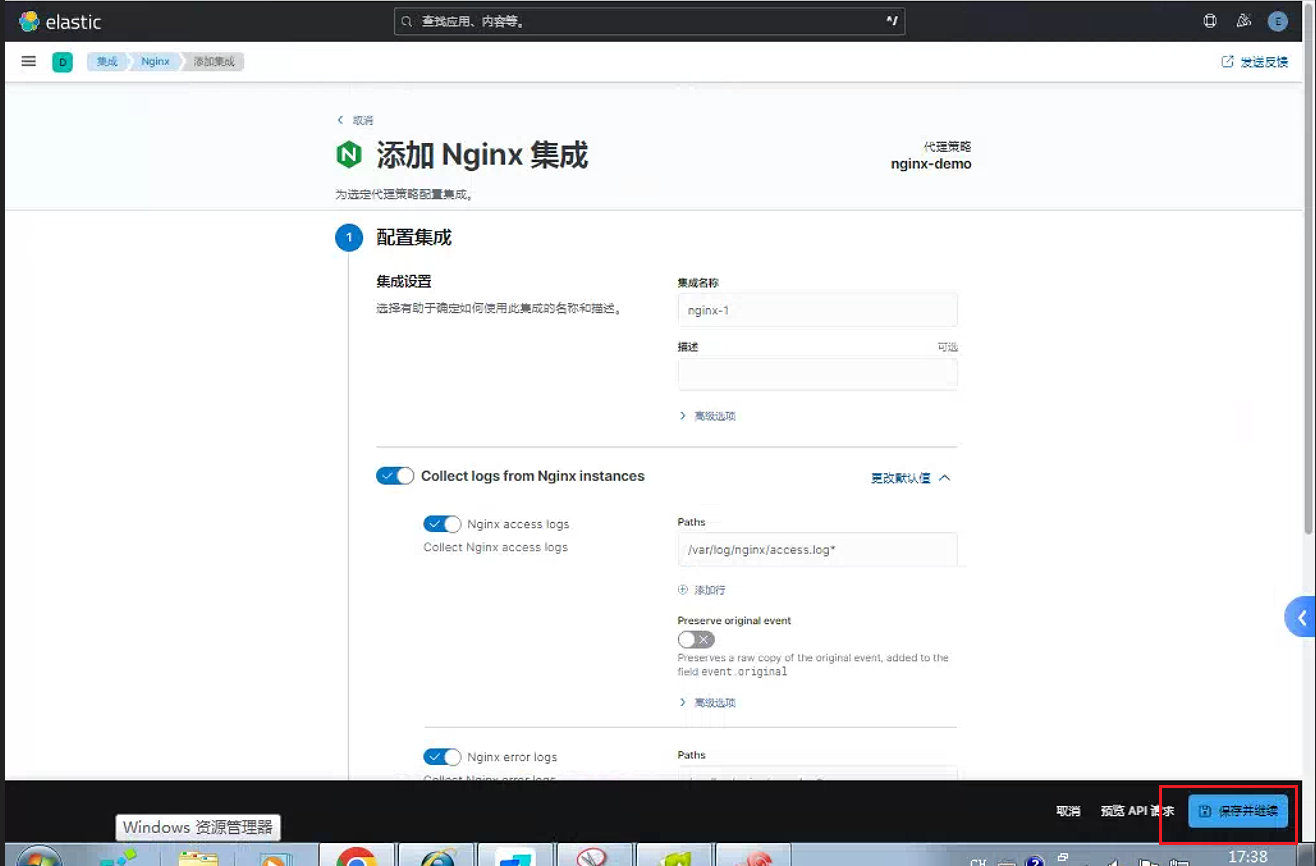Image resolution: width=1316 pixels, height=866 pixels.
Task: Open the help menu icon in the header
Action: (x=1210, y=21)
